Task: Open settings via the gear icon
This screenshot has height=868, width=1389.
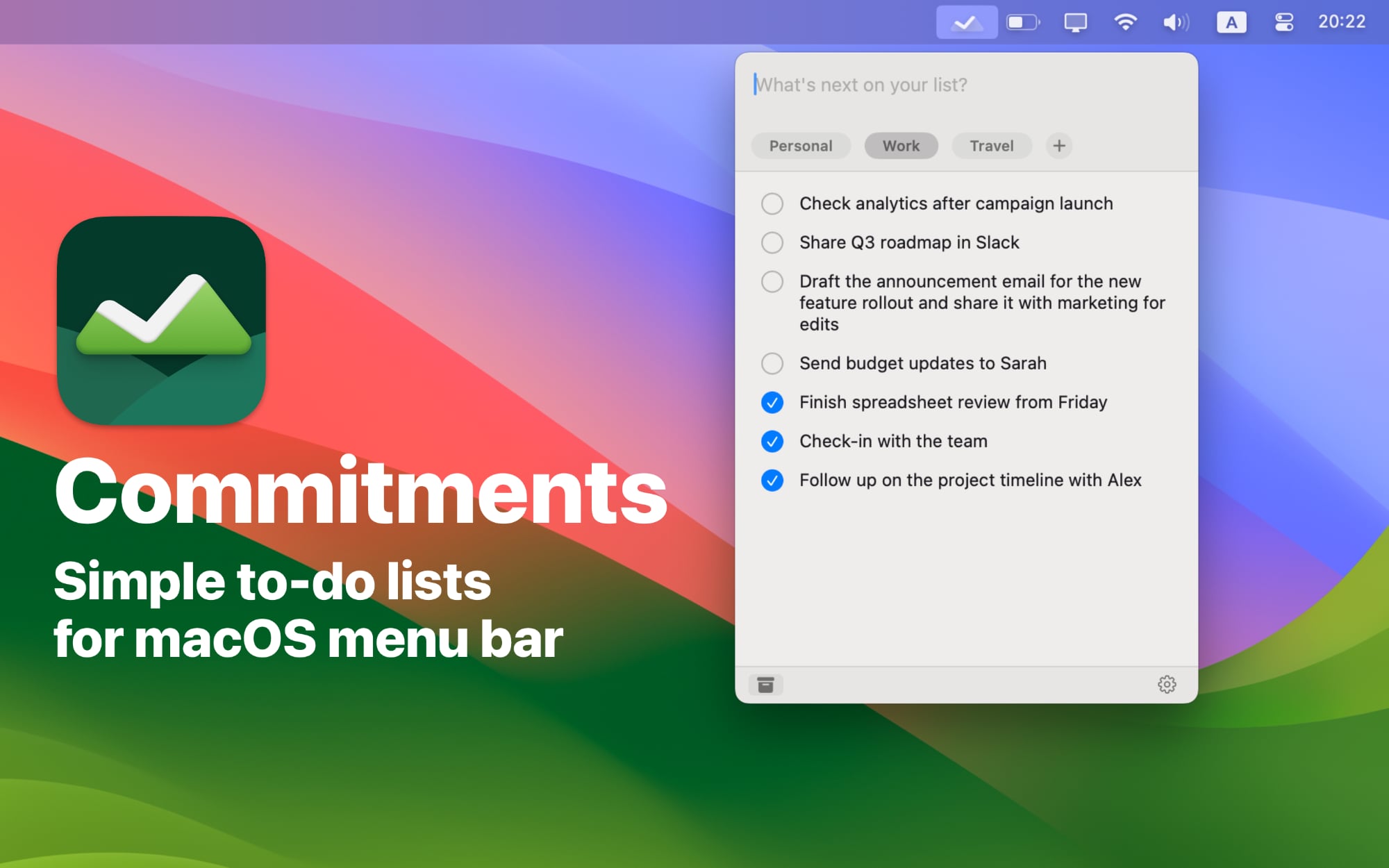Action: [1167, 685]
